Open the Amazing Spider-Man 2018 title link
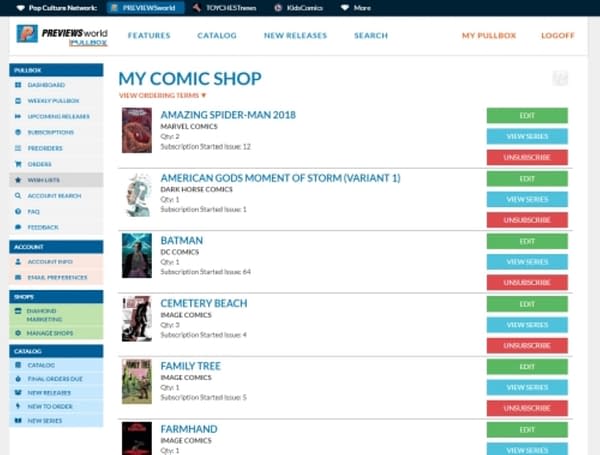This screenshot has height=455, width=600. [x=228, y=115]
